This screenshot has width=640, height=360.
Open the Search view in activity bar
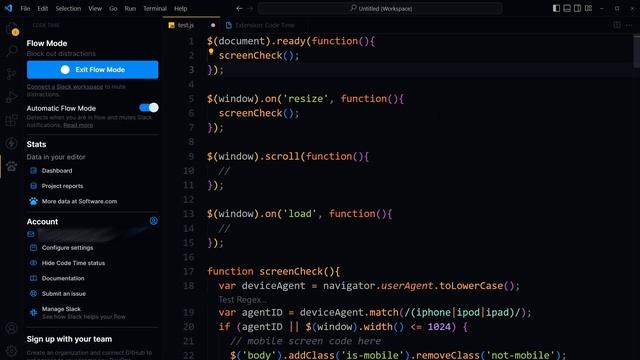point(12,51)
